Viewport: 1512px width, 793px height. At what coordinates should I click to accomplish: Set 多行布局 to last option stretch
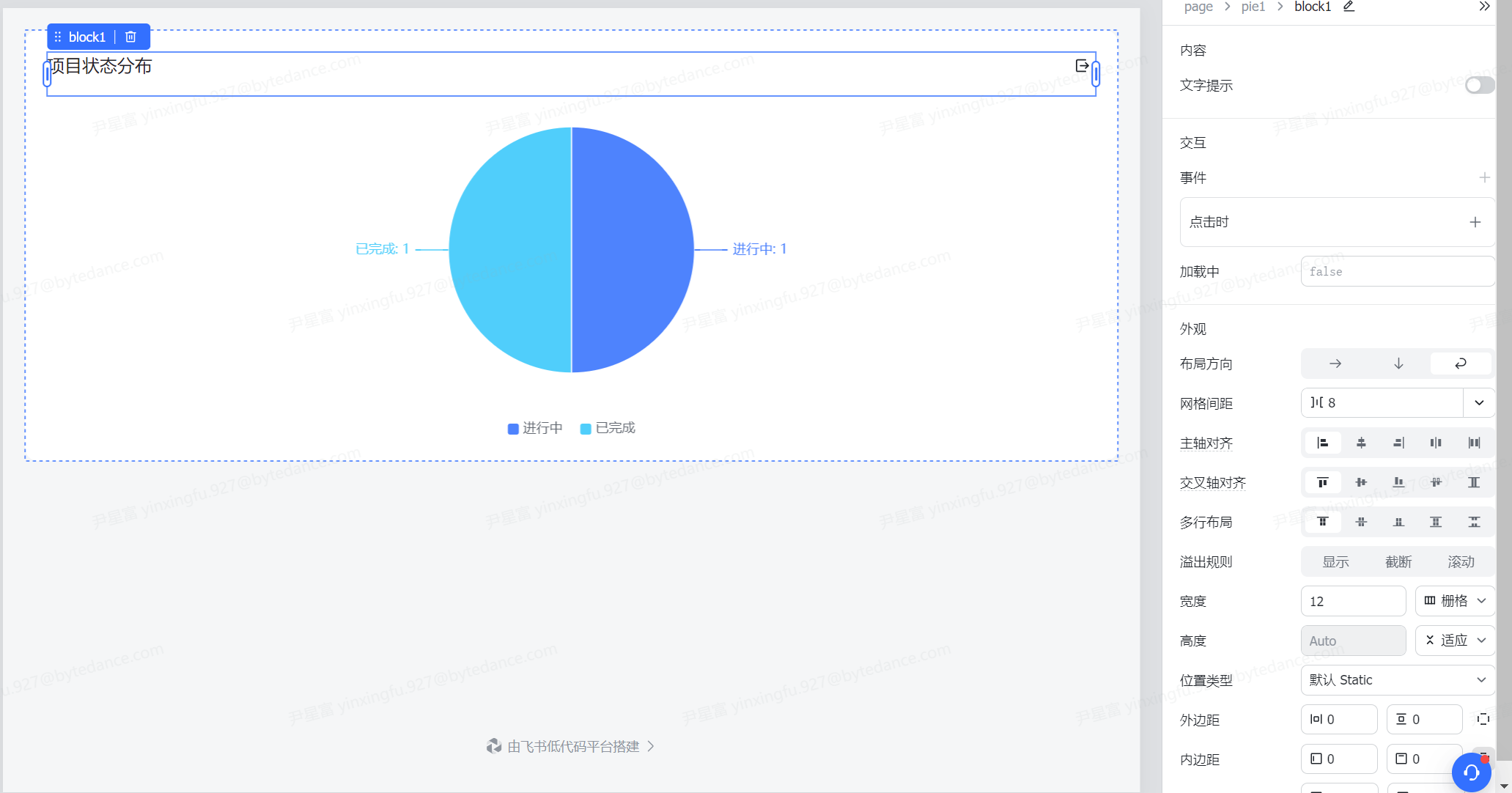pos(1474,522)
